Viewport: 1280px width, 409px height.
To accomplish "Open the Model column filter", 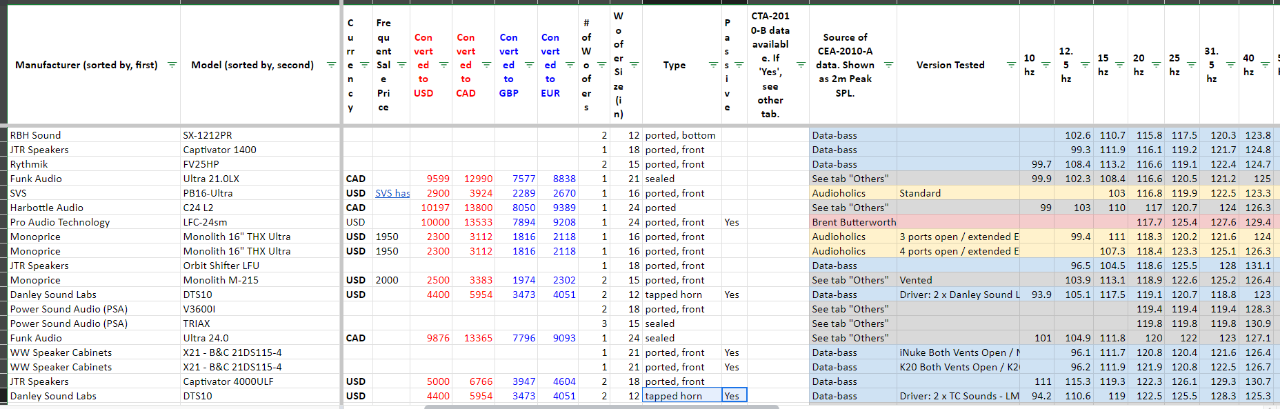I will (x=332, y=65).
